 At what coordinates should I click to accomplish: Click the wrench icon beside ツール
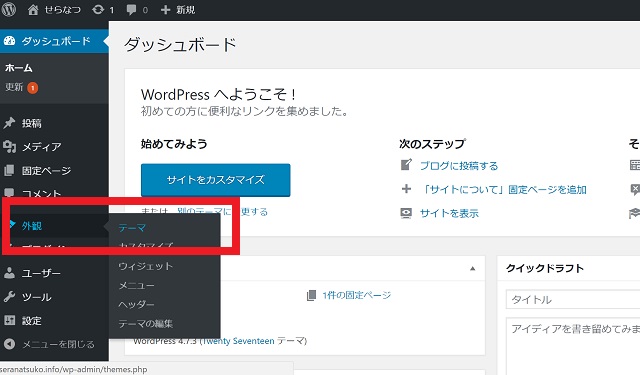pos(9,297)
